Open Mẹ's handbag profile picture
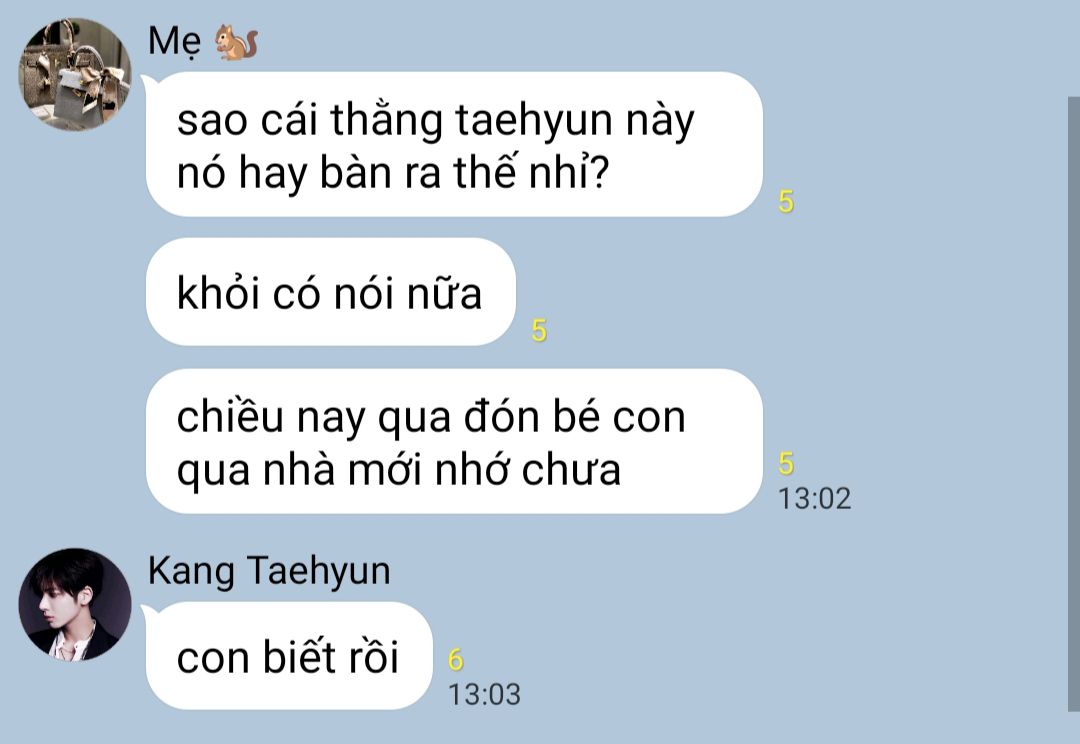This screenshot has height=744, width=1080. tap(74, 74)
